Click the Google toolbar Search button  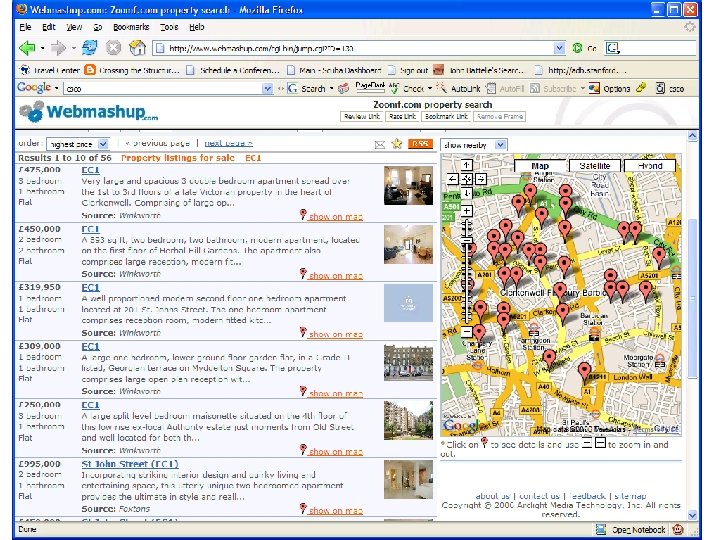pos(306,88)
